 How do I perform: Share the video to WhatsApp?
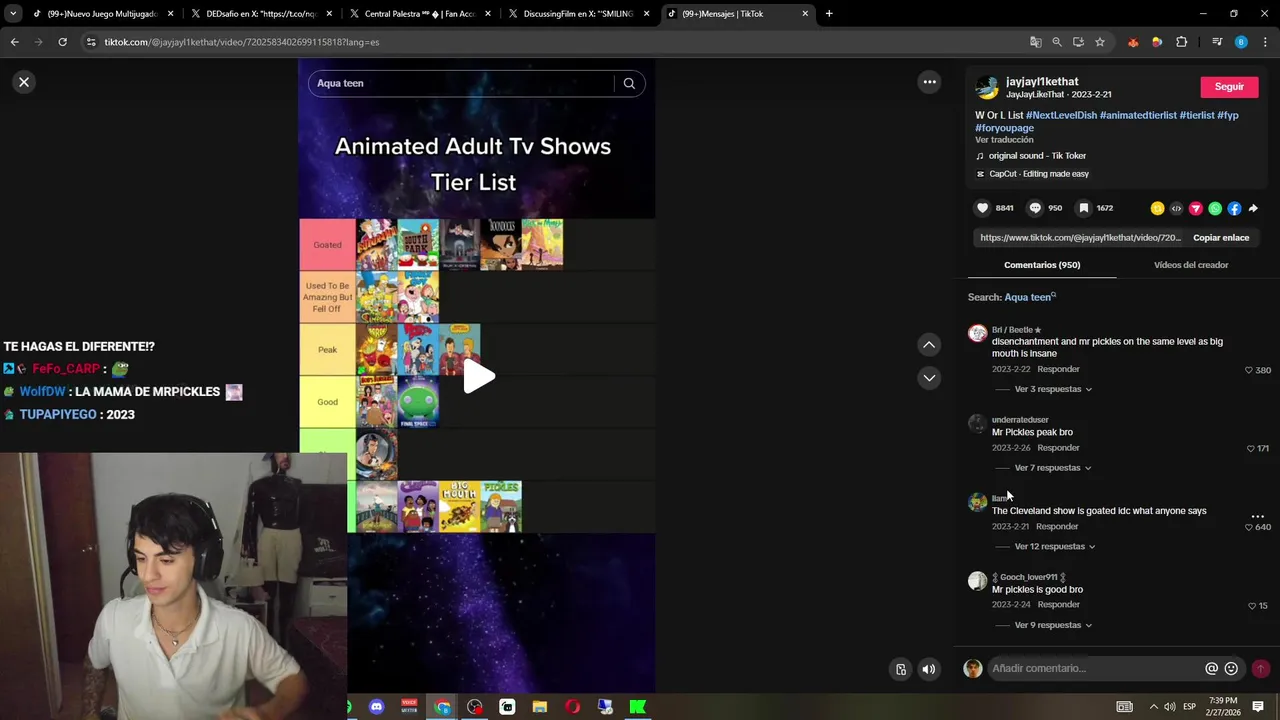point(1215,208)
